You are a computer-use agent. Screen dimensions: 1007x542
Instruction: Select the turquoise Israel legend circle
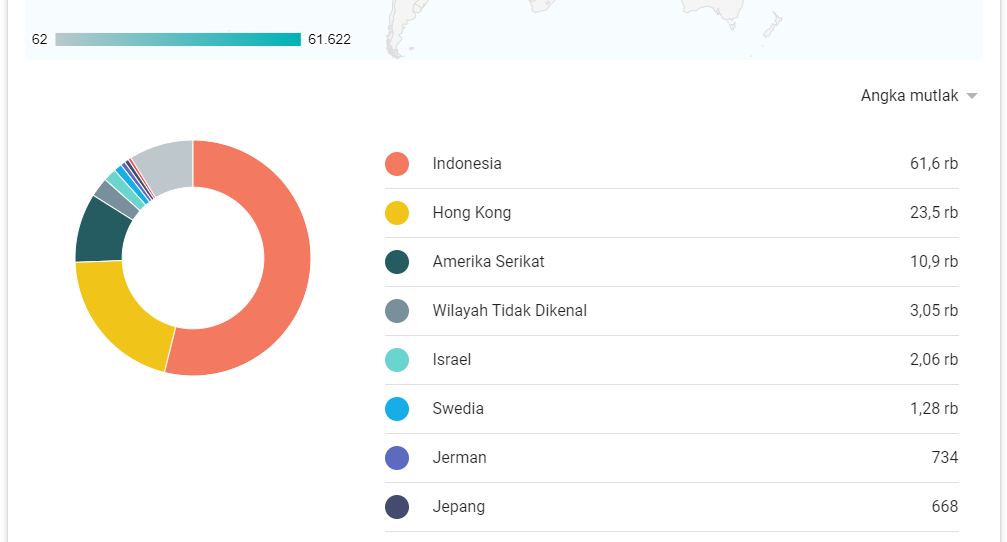[397, 360]
